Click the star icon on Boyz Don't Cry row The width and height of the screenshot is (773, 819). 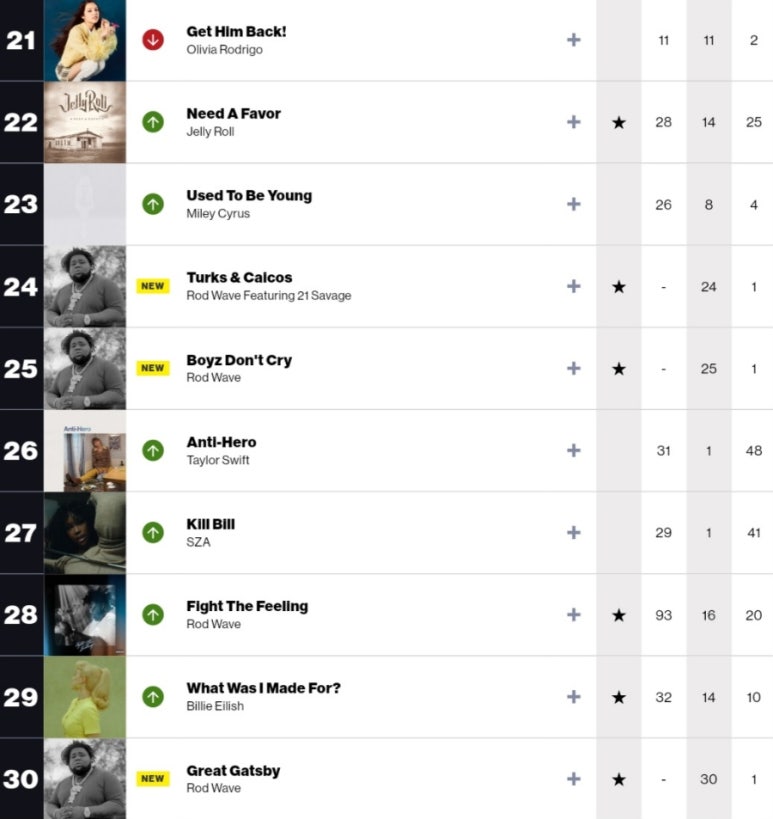(619, 369)
